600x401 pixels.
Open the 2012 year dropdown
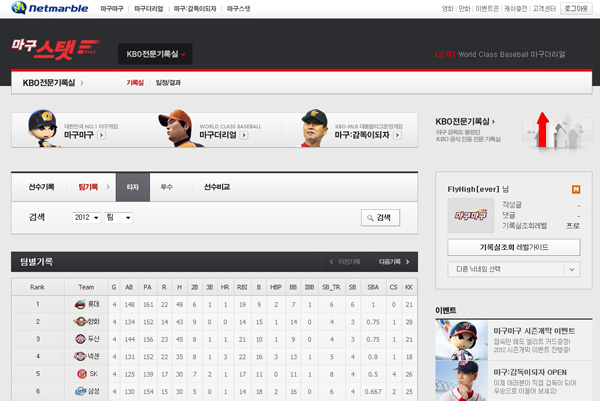(87, 217)
